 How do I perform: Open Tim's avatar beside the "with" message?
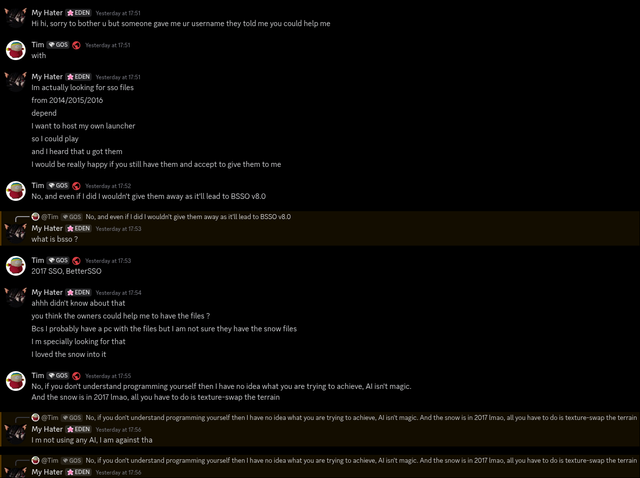16,50
